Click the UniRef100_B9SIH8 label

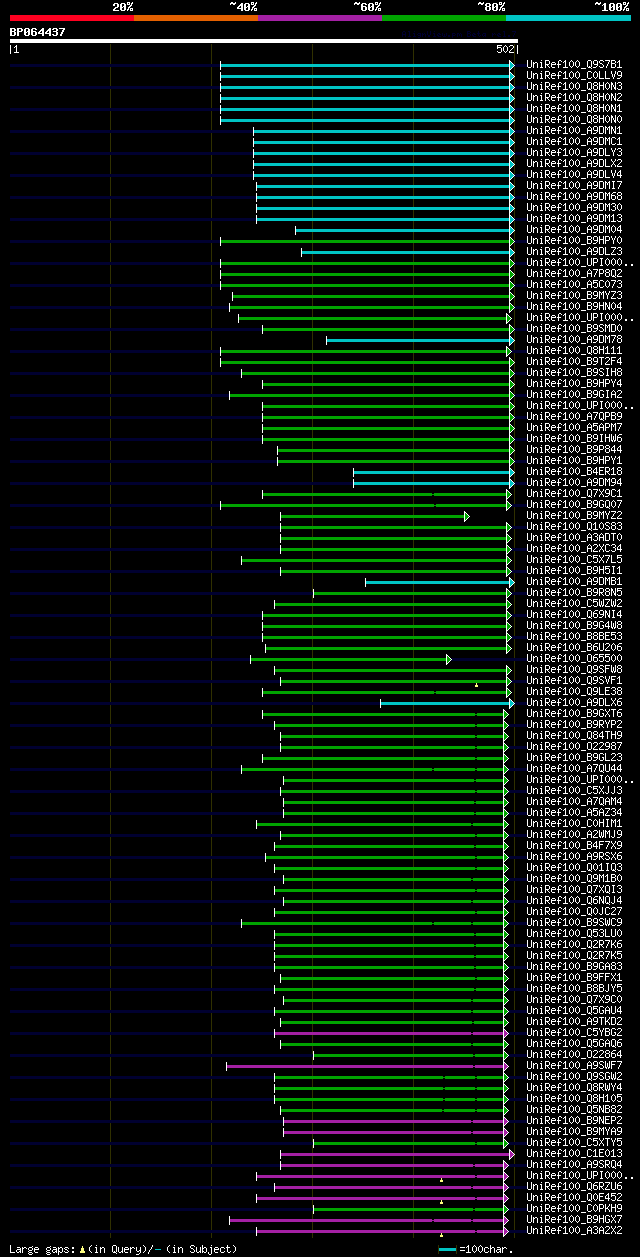[574, 372]
